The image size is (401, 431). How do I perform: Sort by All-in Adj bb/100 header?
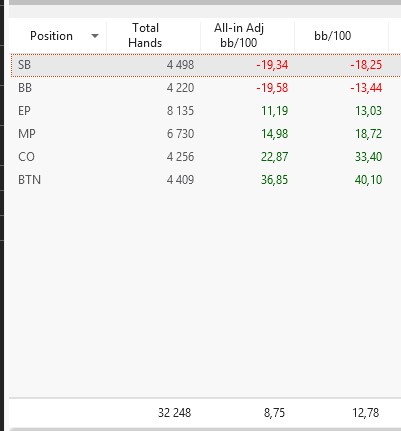click(239, 35)
